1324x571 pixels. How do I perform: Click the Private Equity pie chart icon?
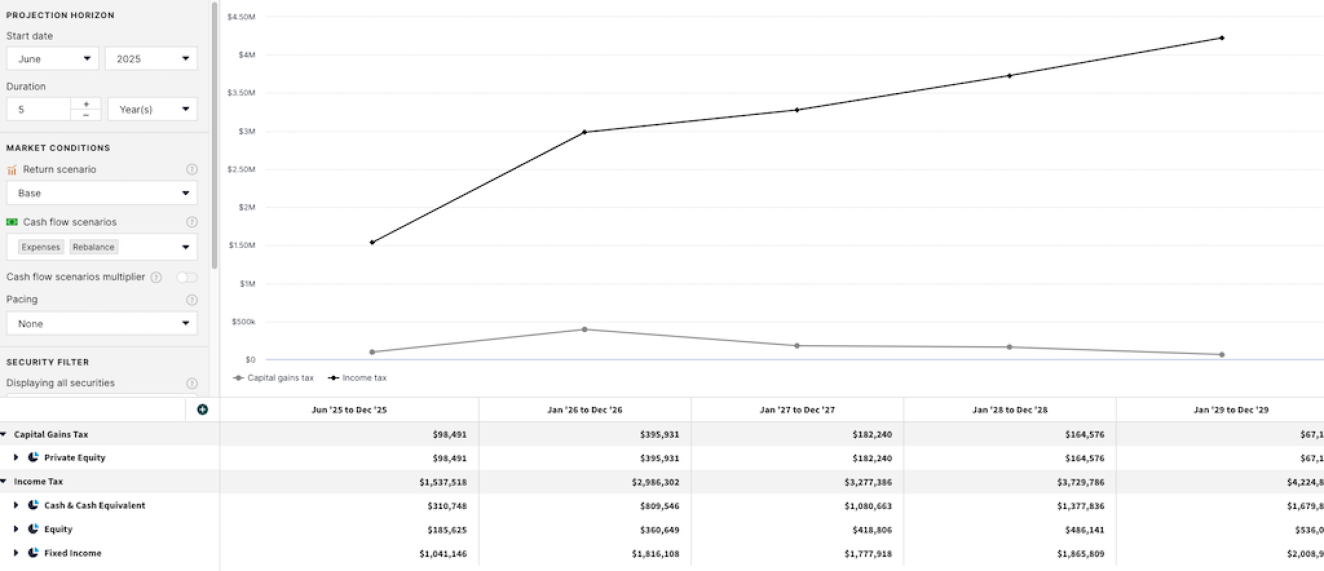[33, 458]
